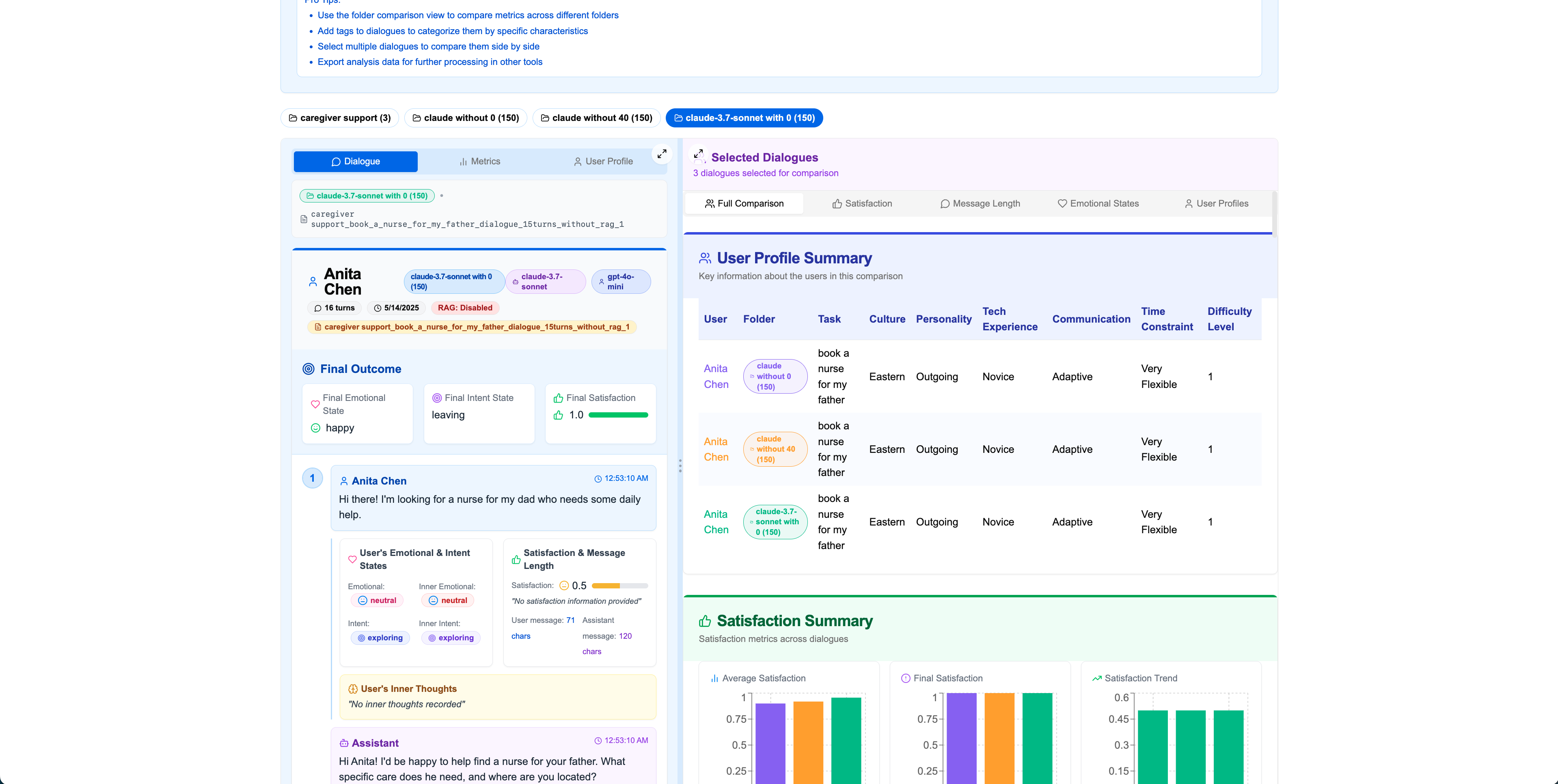Click the Final Emotional State heart icon
Image resolution: width=1558 pixels, height=784 pixels.
pyautogui.click(x=315, y=405)
